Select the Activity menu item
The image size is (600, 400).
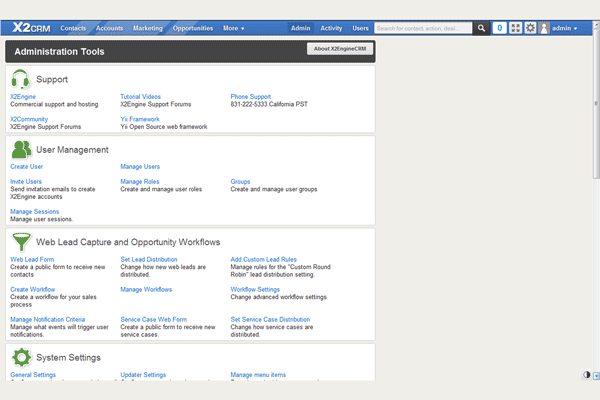pos(331,28)
